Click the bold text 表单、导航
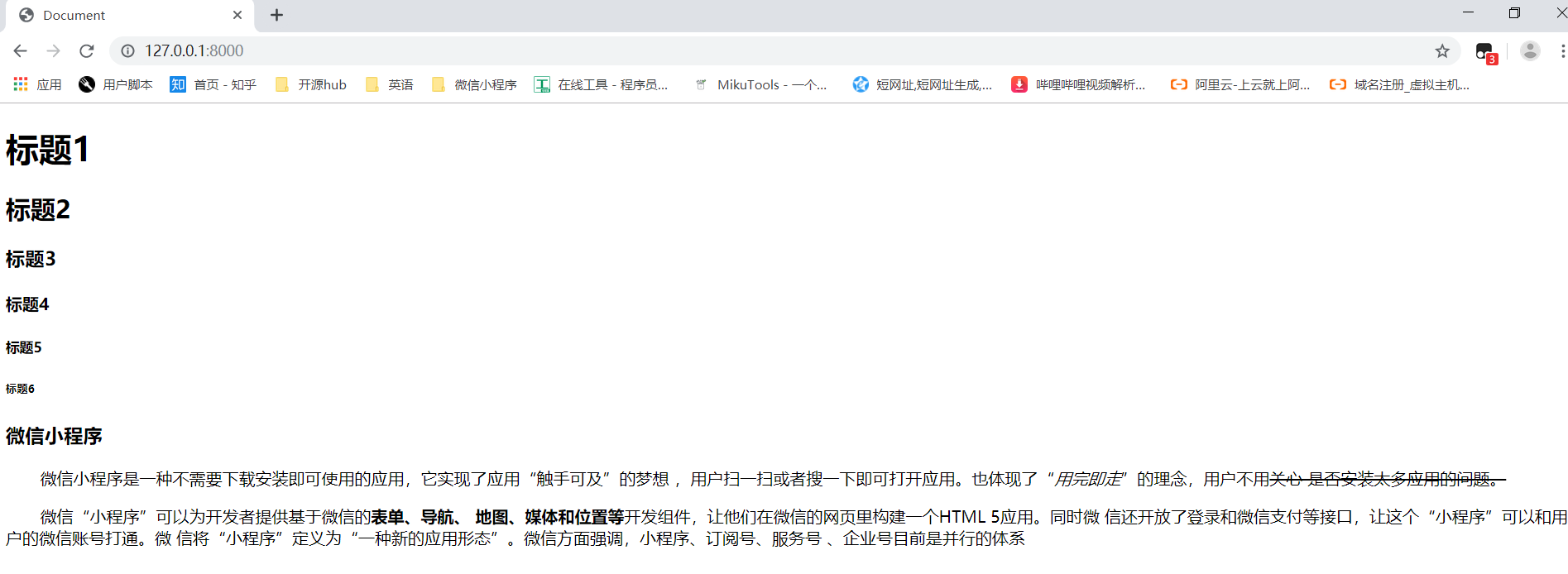Viewport: 1568px width, 574px height. coord(412,517)
